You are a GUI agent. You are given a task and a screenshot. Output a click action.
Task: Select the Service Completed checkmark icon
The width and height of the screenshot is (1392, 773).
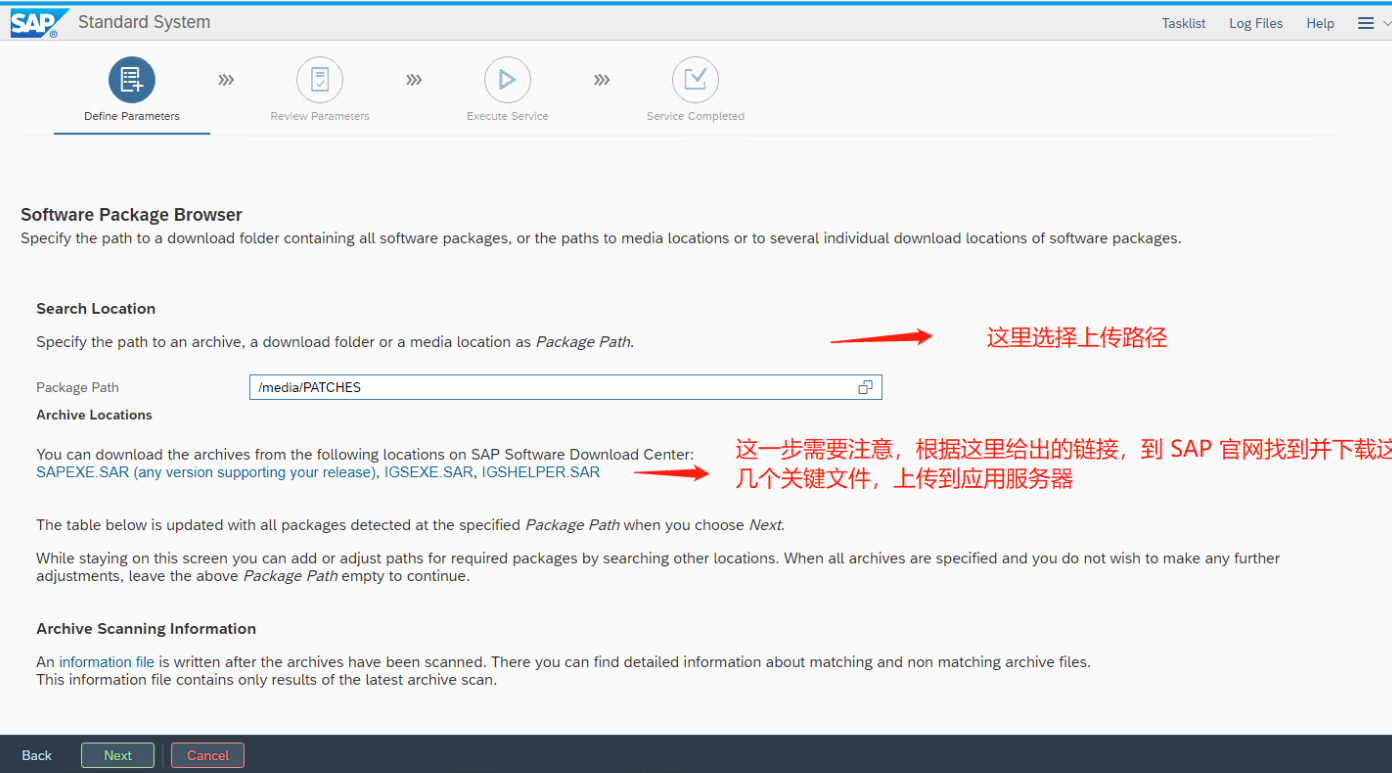coord(695,80)
